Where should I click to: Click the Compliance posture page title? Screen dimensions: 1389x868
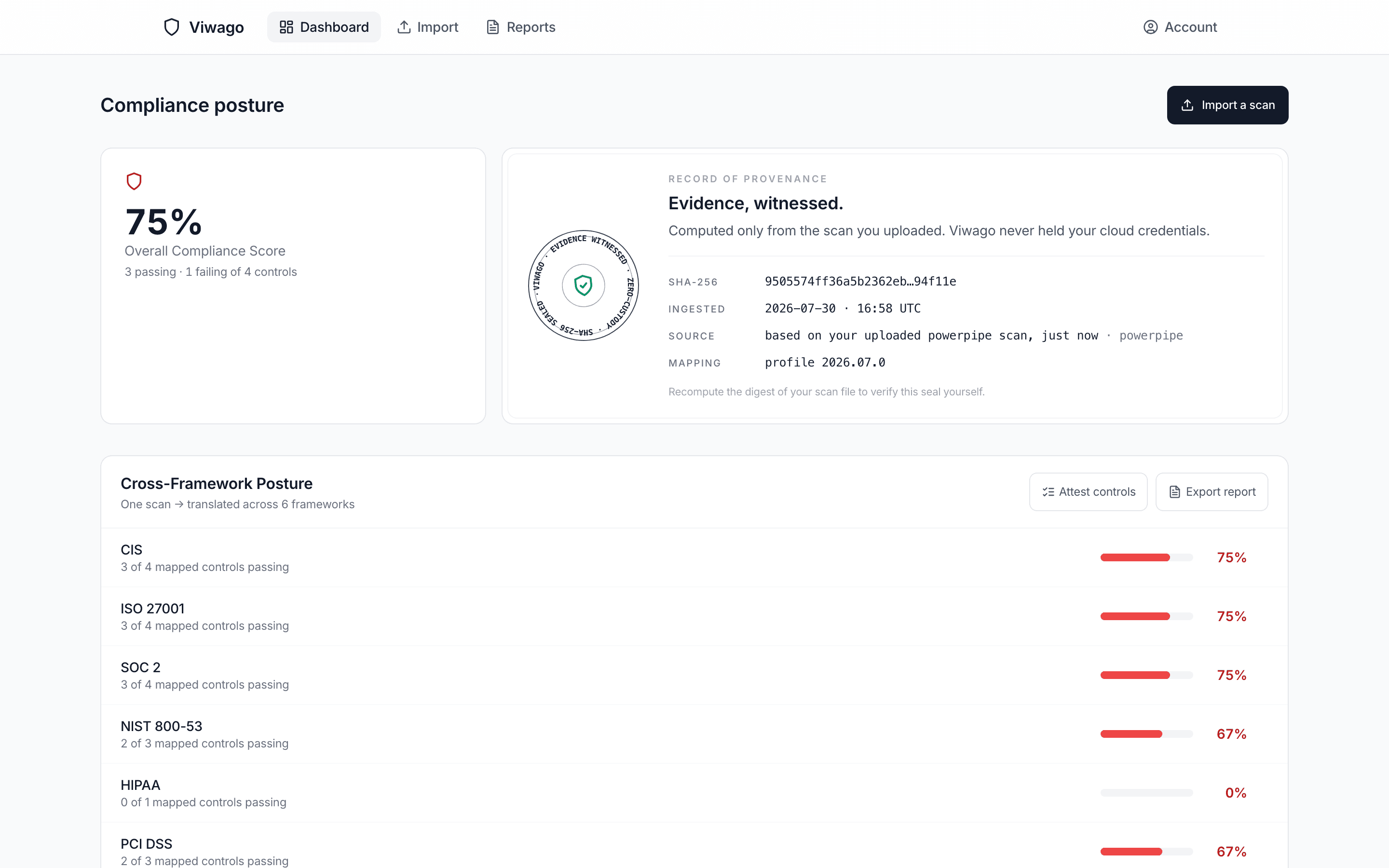[192, 105]
